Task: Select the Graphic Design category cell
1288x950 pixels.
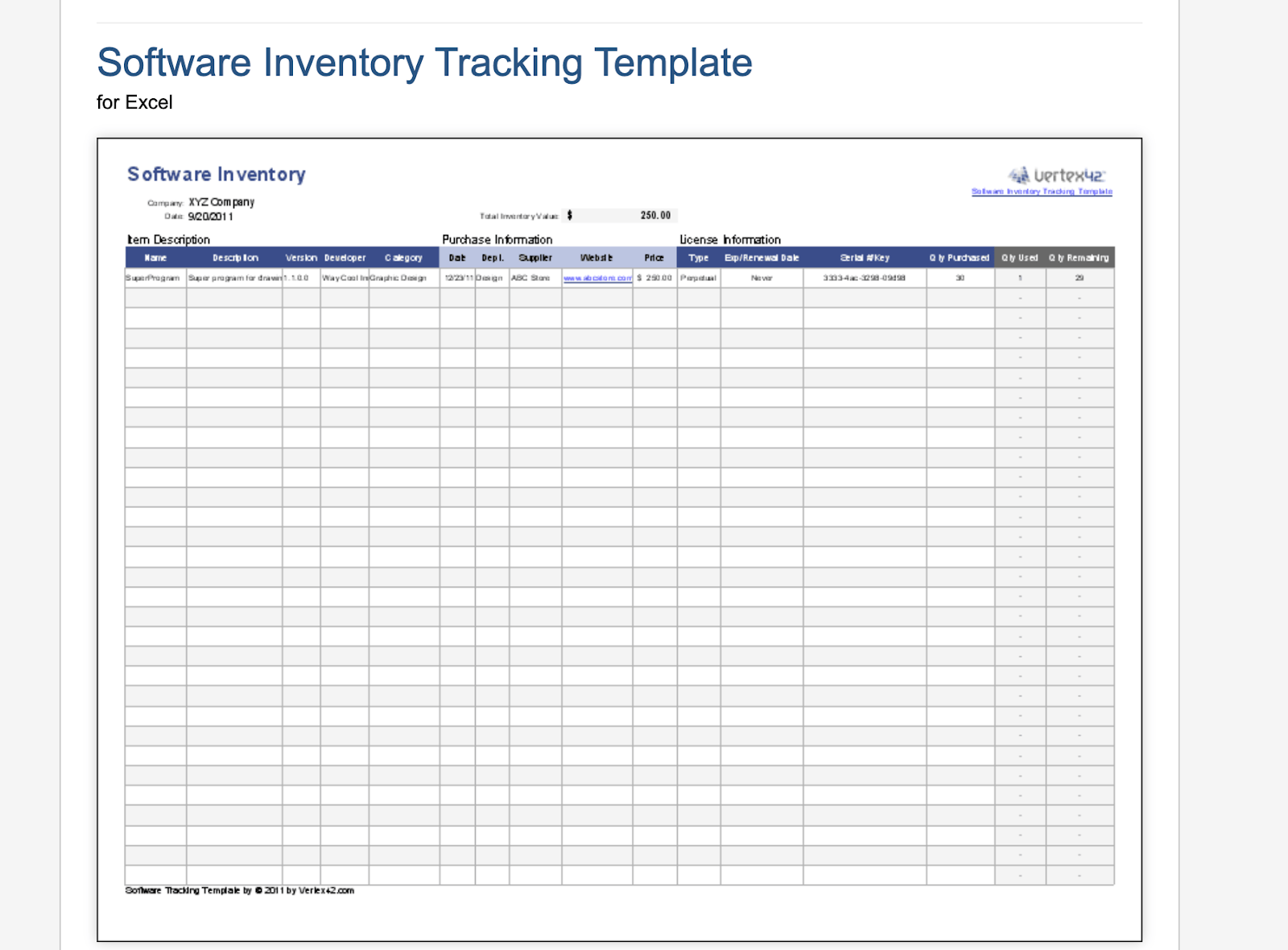Action: coord(404,278)
